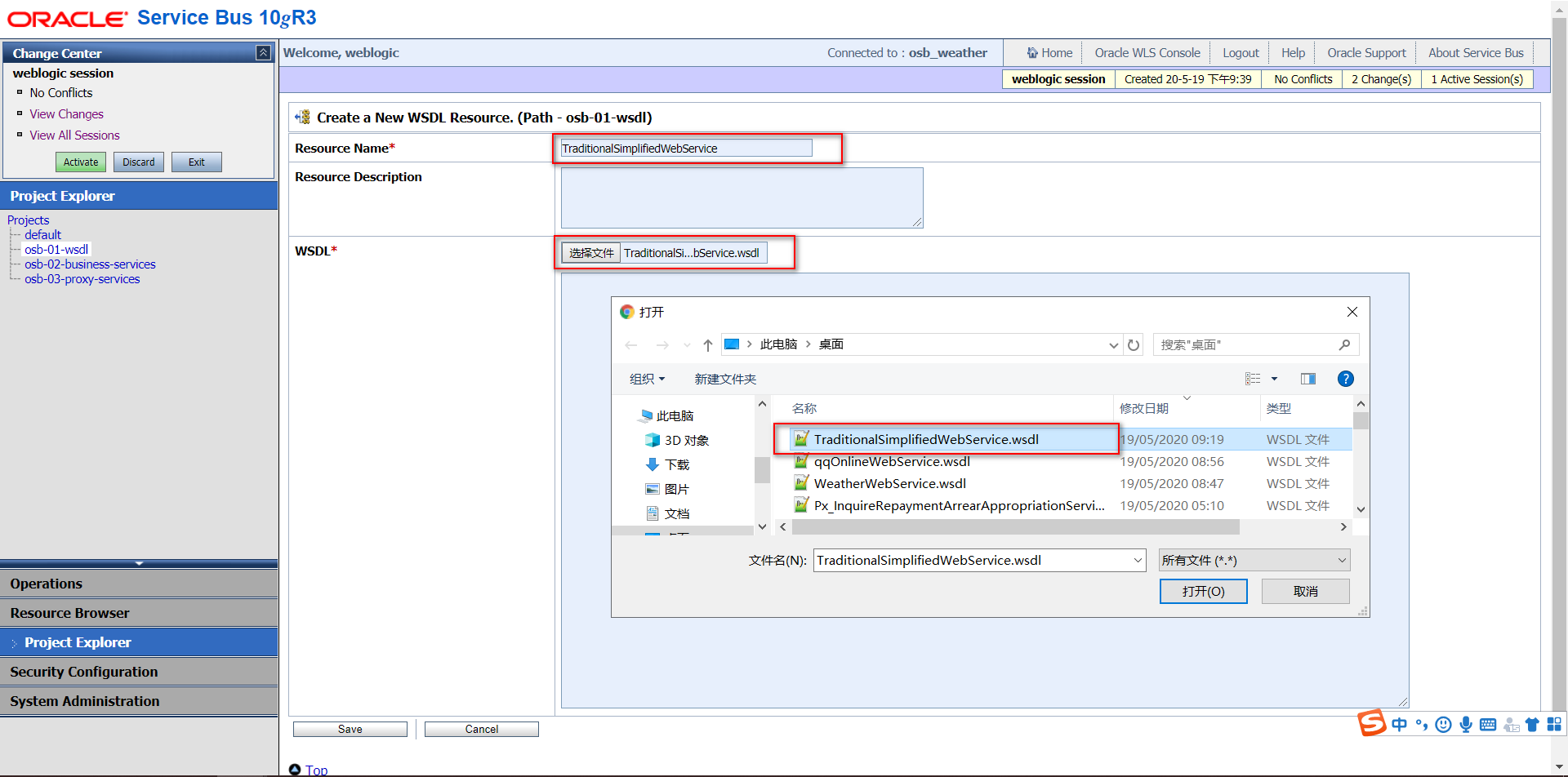Click the blue Help question-mark icon in the Open dialog
The width and height of the screenshot is (1568, 777).
click(1345, 379)
